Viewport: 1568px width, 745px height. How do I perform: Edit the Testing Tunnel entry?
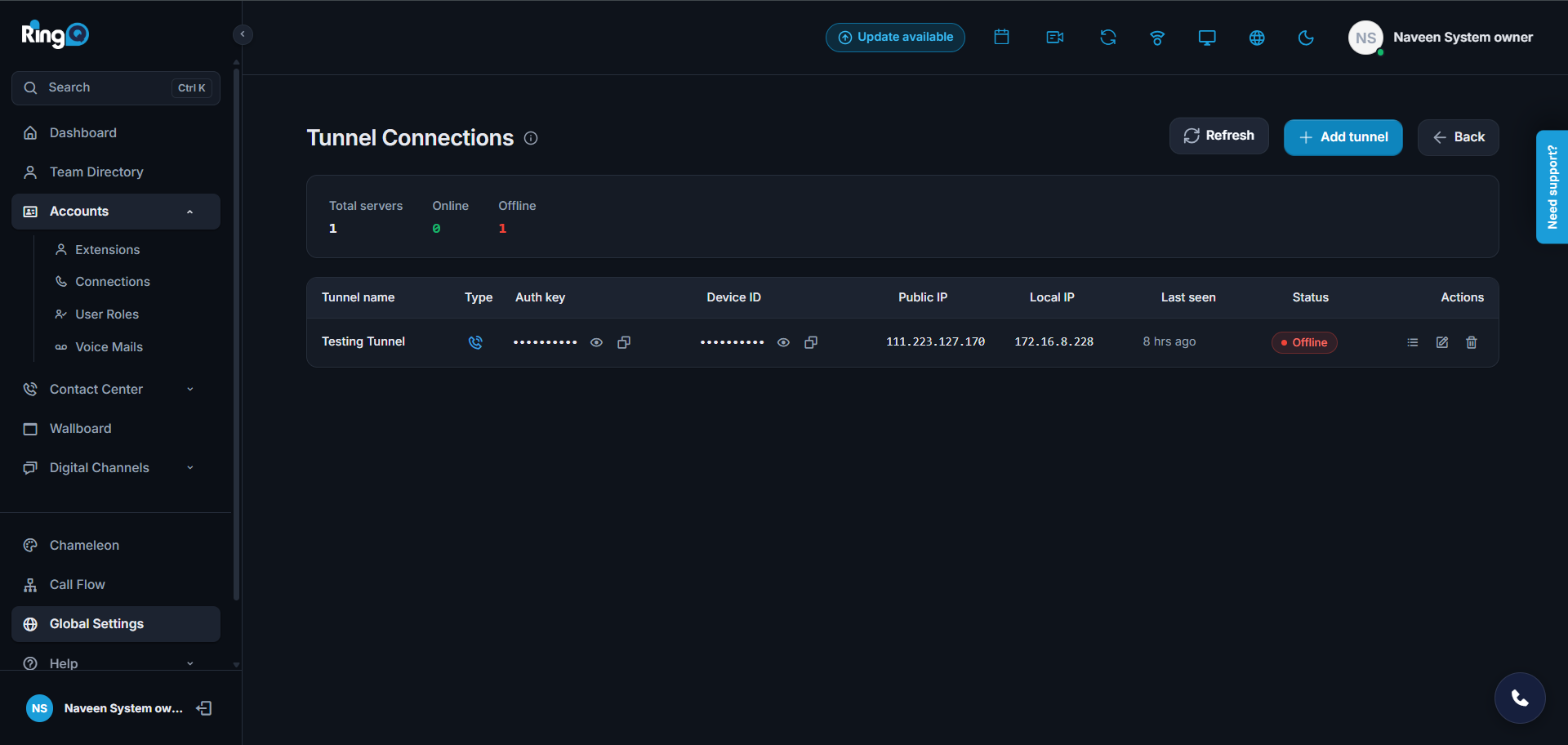pos(1442,342)
